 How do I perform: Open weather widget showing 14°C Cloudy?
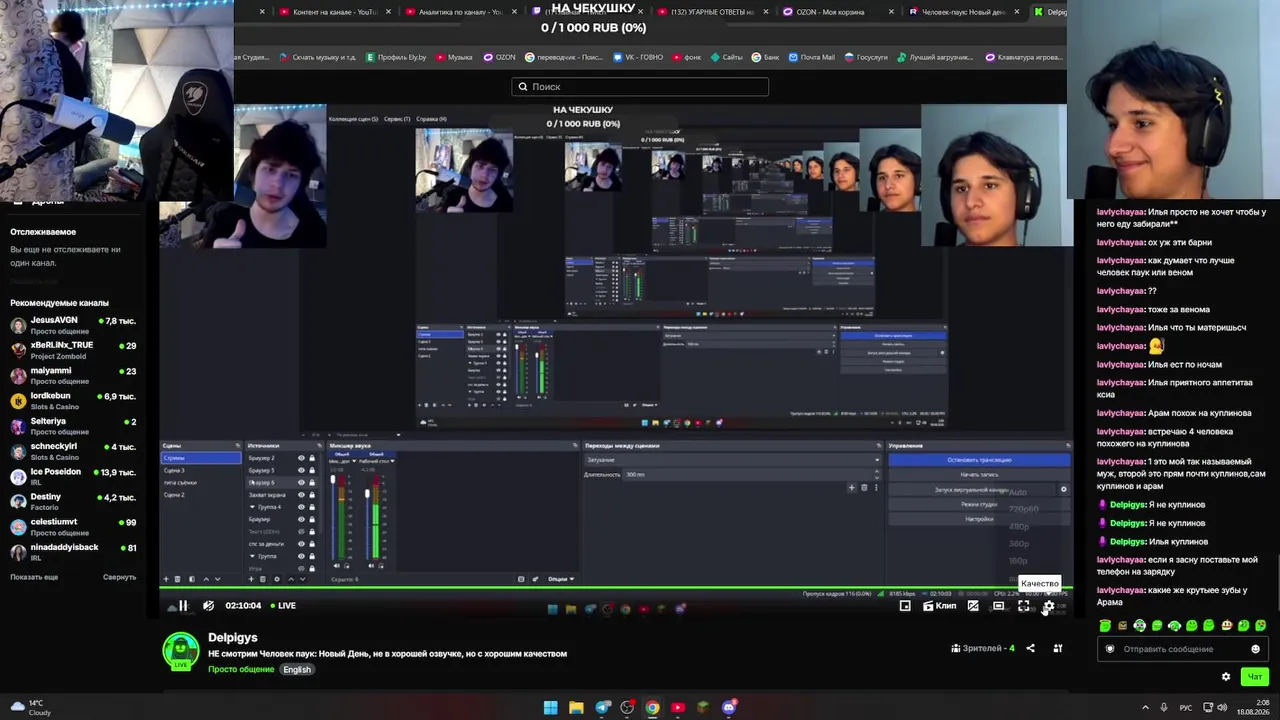pyautogui.click(x=32, y=708)
